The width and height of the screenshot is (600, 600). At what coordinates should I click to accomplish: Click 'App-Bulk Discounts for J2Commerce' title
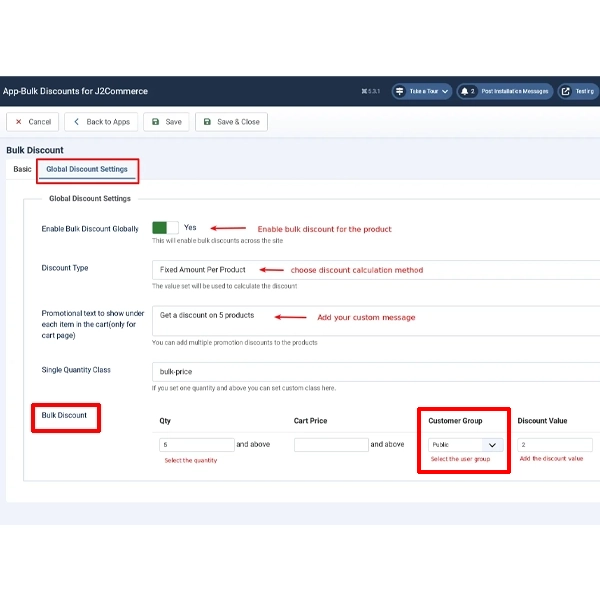(75, 91)
